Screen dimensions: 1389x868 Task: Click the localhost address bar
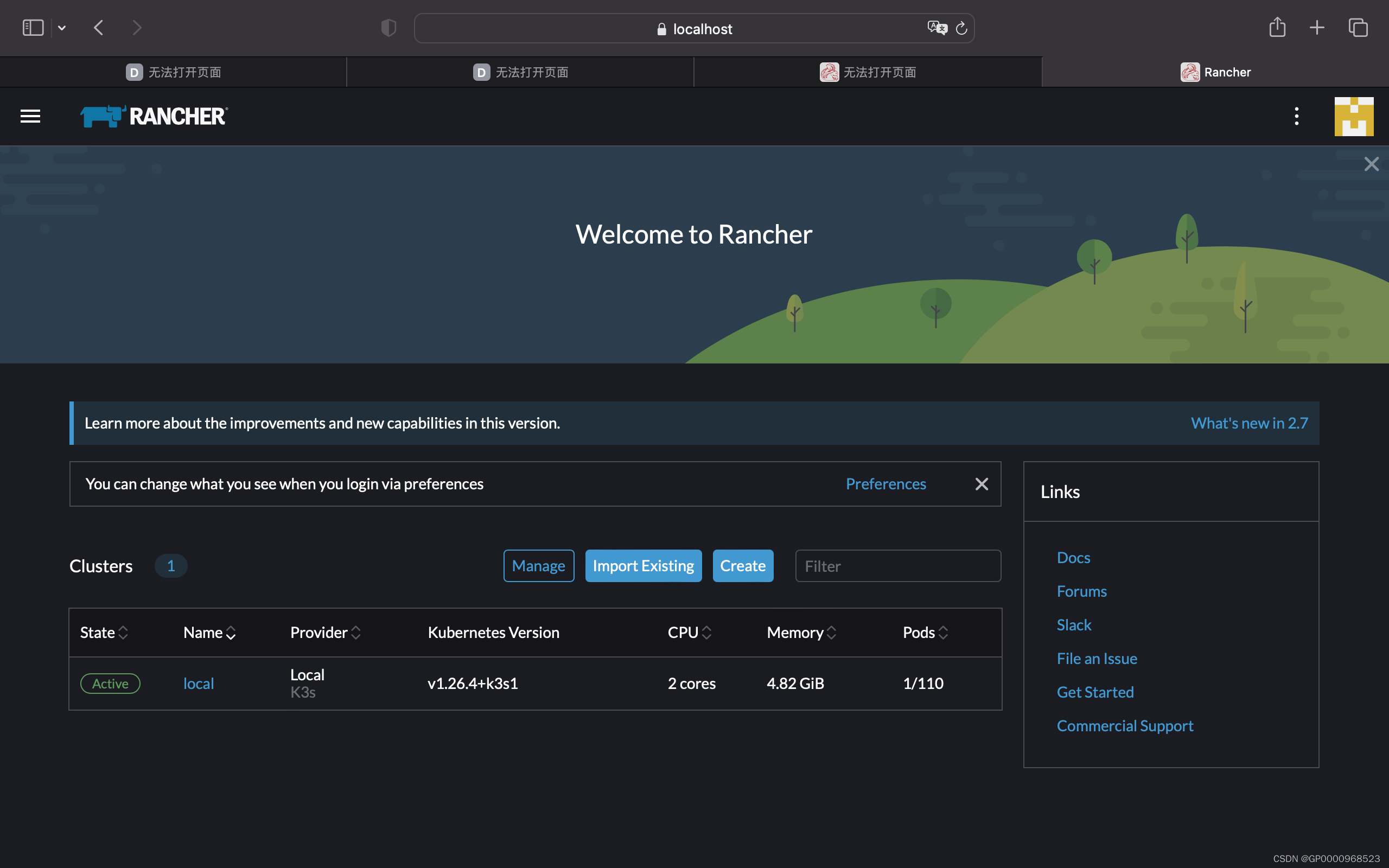pos(694,28)
